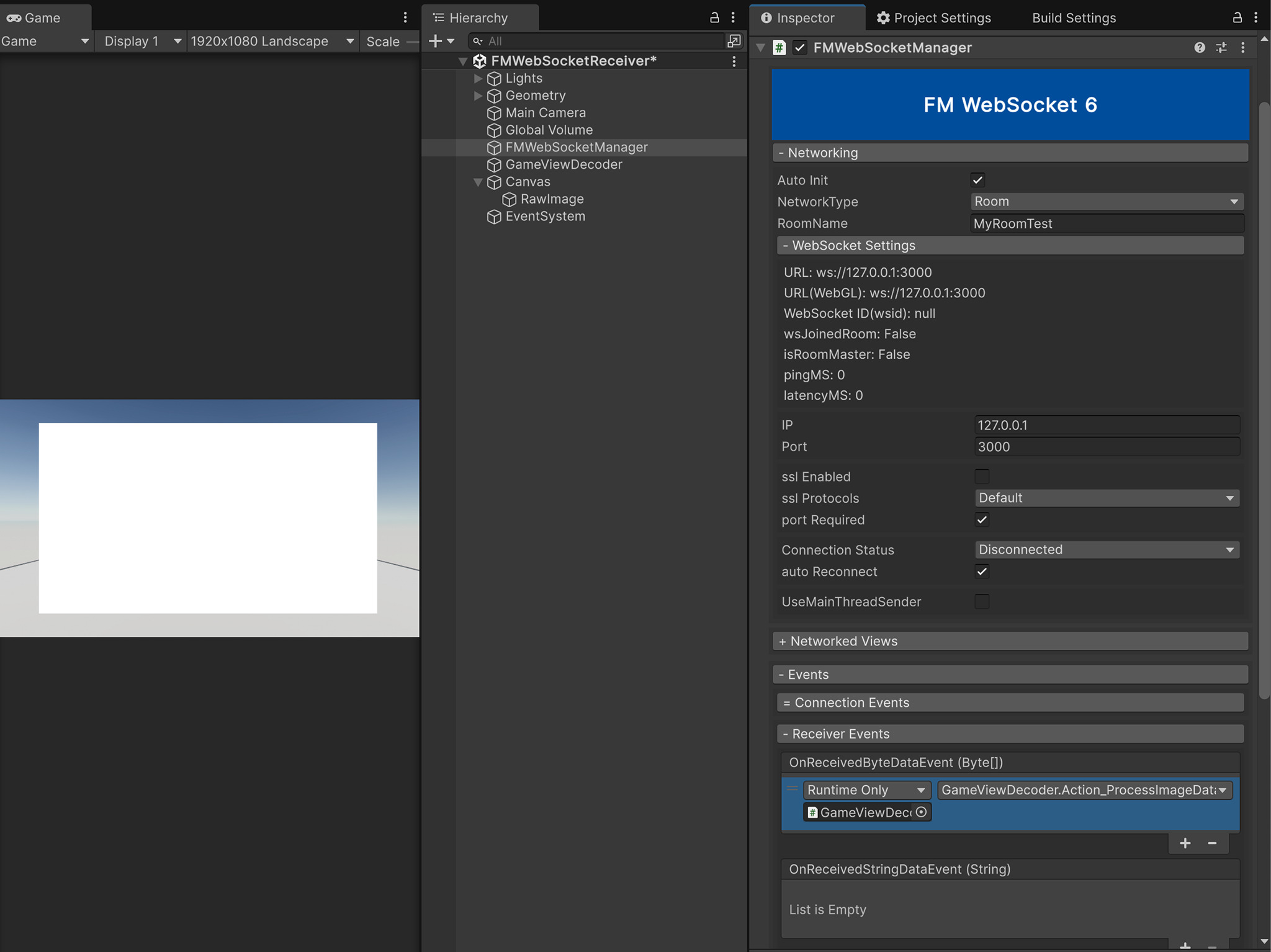Open help for FMWebSocketManager via question mark icon
1271x952 pixels.
coord(1201,47)
